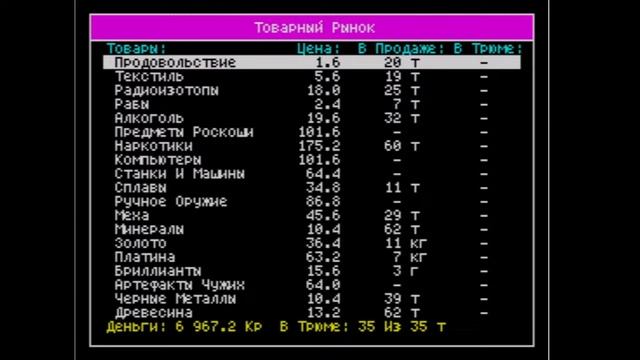
Task: Select the Продовольствие goods row
Action: 312,62
